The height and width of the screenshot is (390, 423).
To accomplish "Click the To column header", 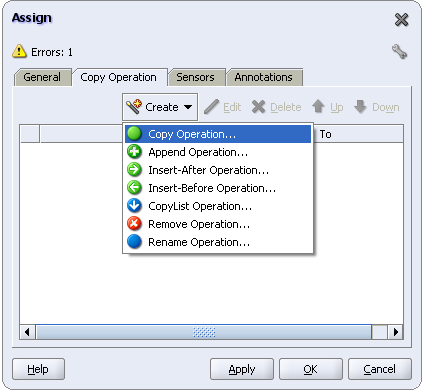I will click(359, 134).
